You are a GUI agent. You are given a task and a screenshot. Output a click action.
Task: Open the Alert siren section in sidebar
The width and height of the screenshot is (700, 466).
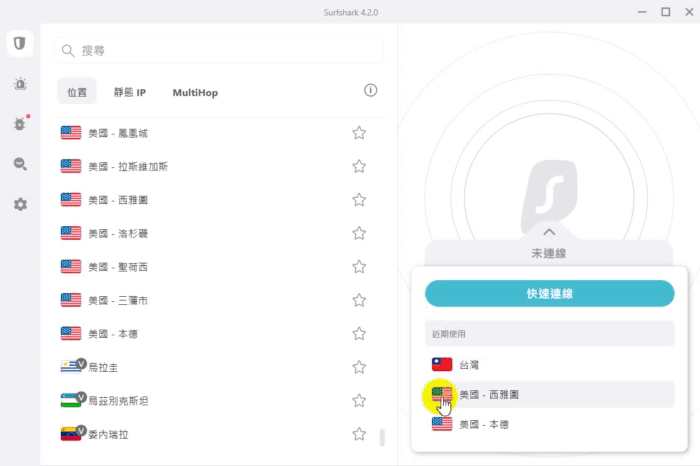pos(20,84)
